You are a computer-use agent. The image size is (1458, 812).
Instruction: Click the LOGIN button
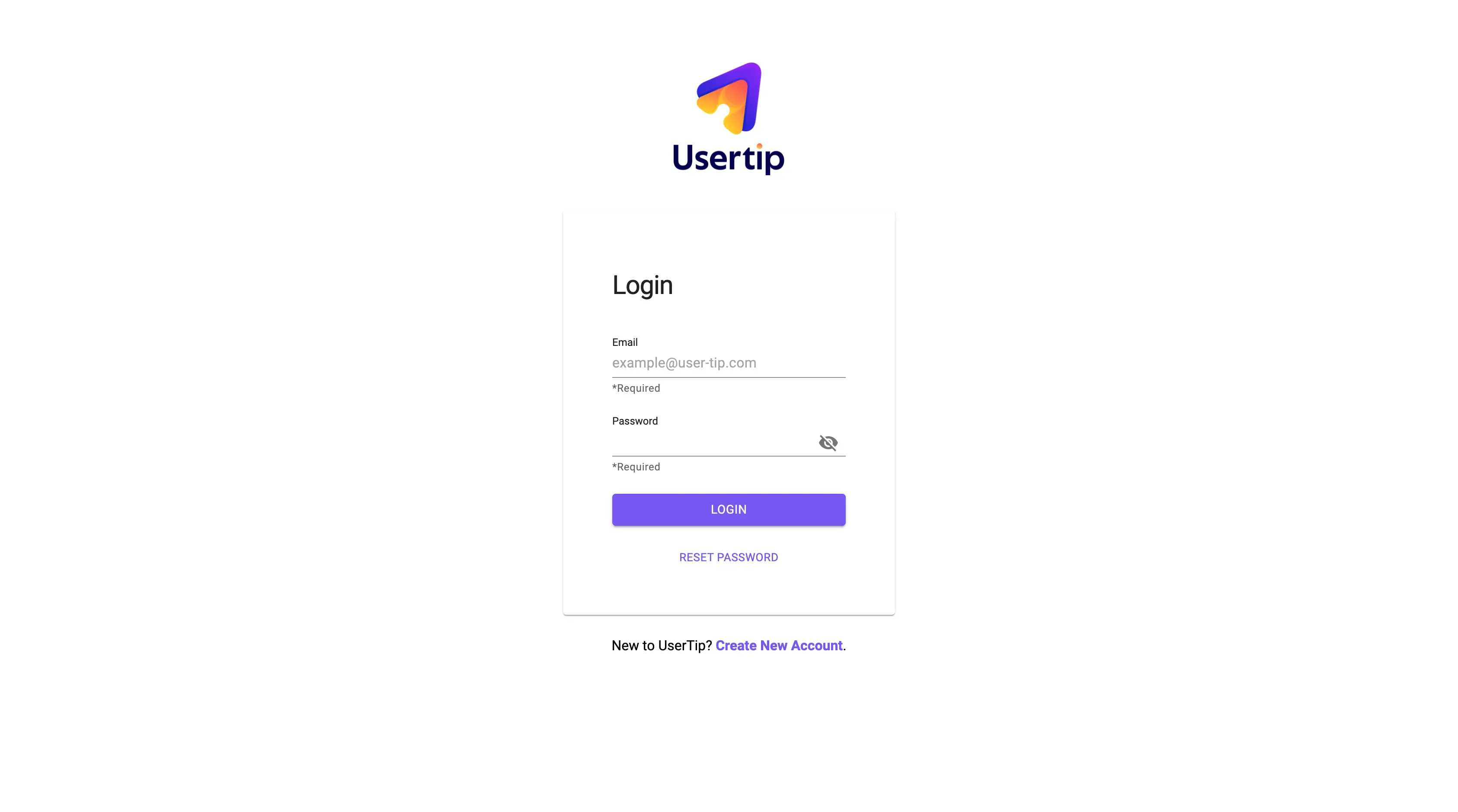pos(729,509)
